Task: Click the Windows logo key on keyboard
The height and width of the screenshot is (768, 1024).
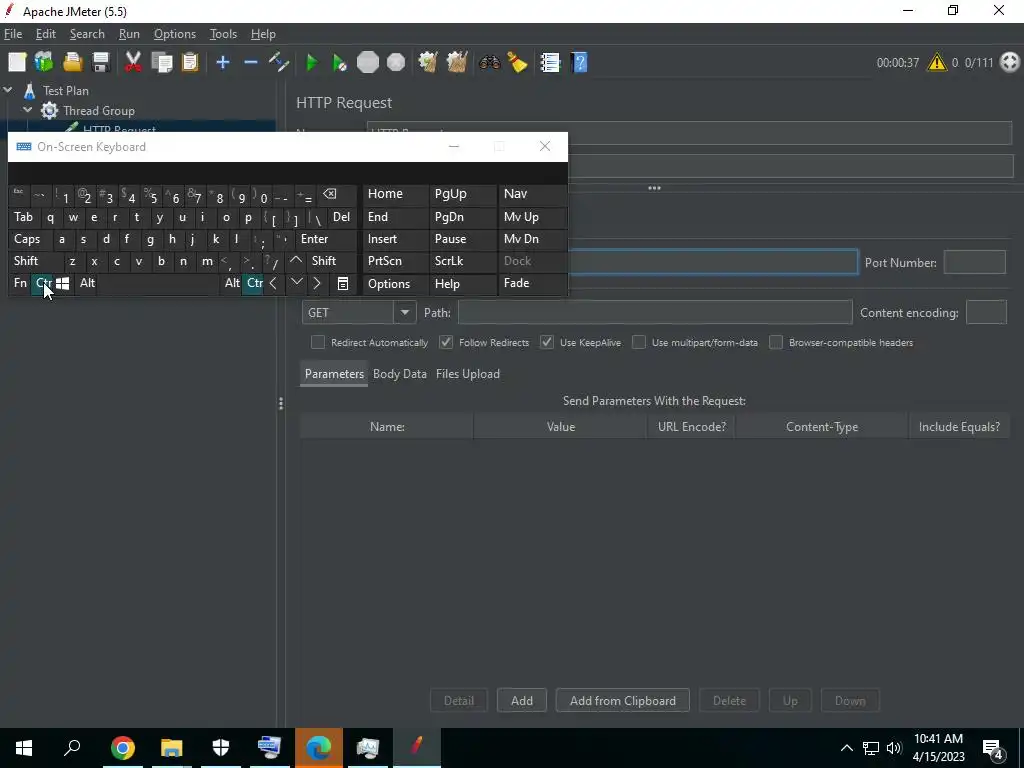Action: (63, 283)
